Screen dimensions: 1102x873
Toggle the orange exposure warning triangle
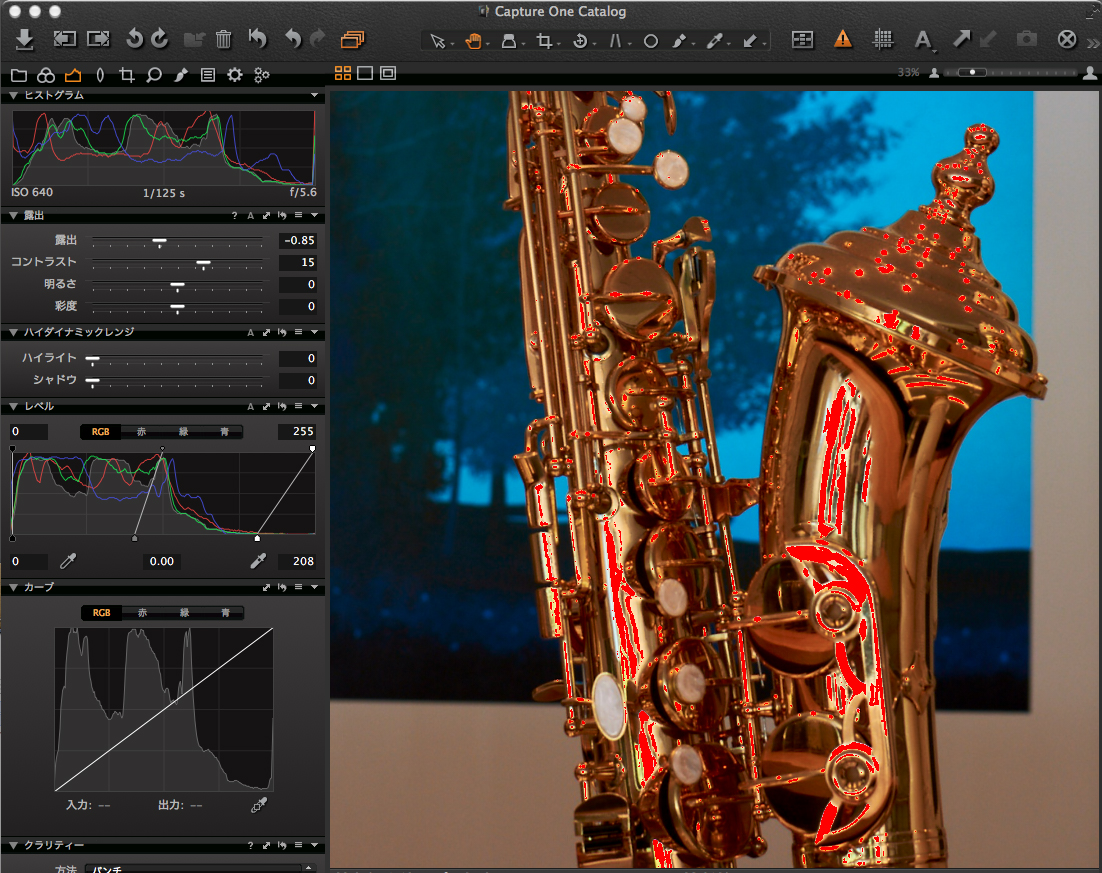click(843, 40)
